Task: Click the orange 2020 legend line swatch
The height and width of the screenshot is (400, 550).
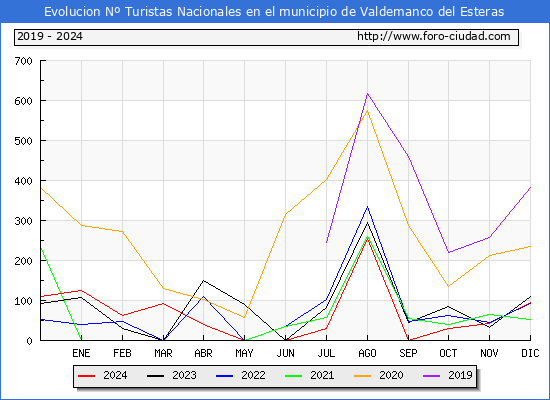Action: tap(362, 376)
